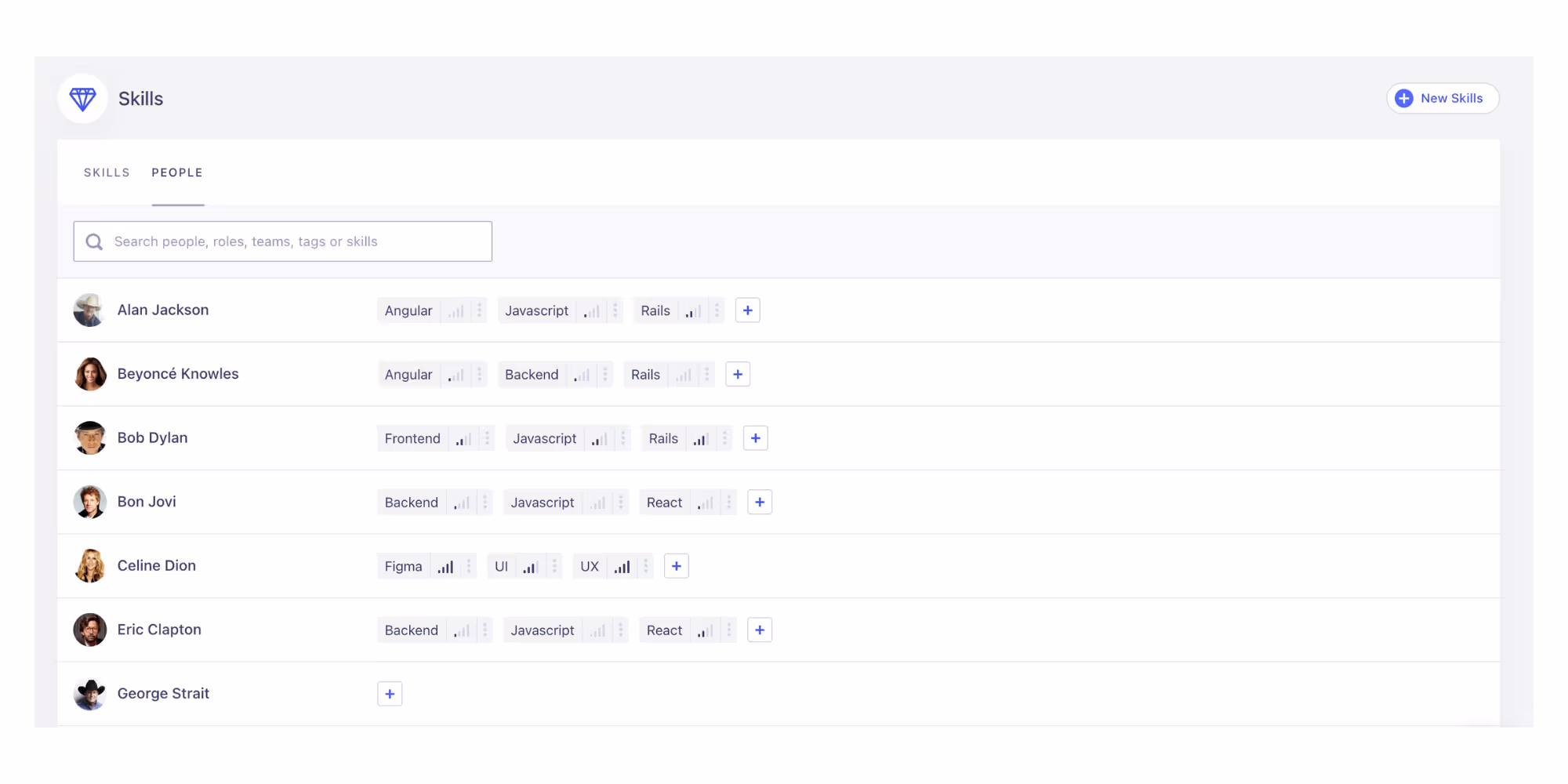Set Beyoncé Knowles' Backend level bars
The height and width of the screenshot is (784, 1568).
click(582, 376)
